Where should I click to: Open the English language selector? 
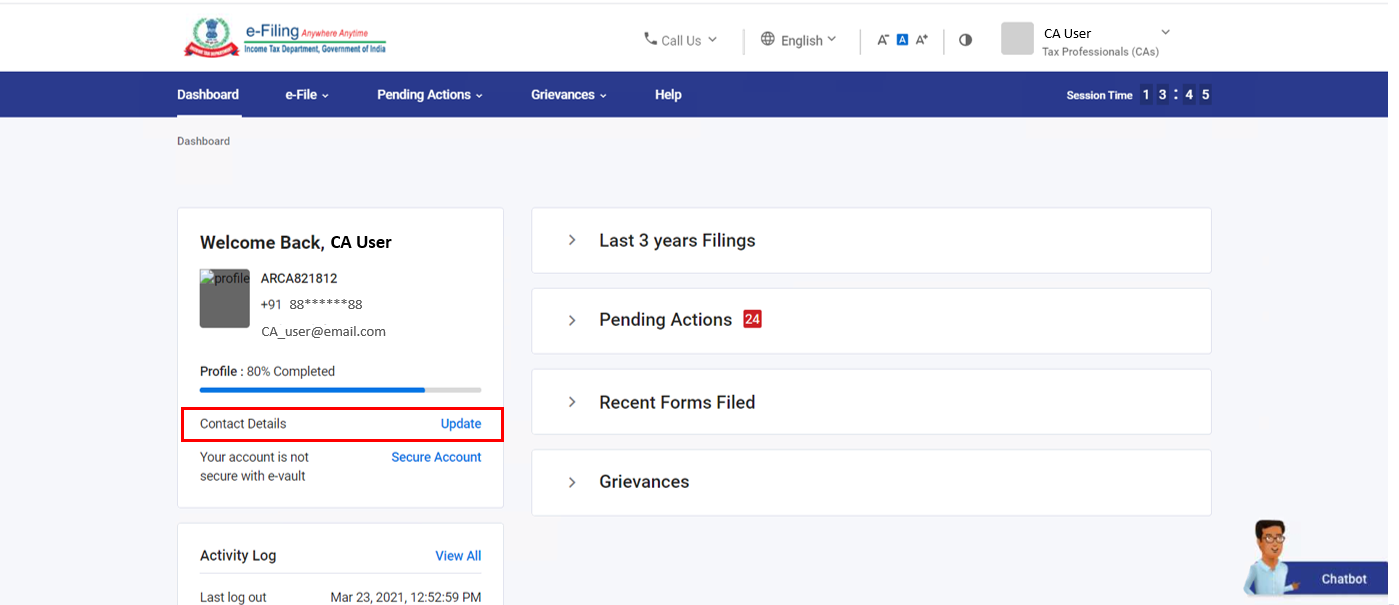(799, 40)
